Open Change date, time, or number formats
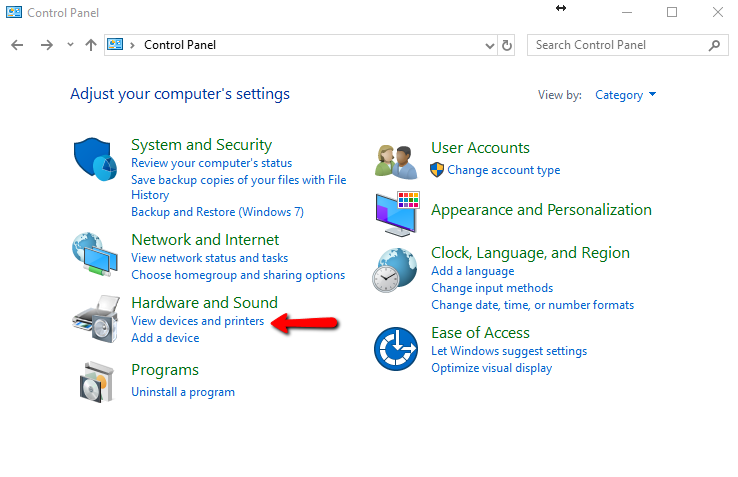 [x=532, y=305]
